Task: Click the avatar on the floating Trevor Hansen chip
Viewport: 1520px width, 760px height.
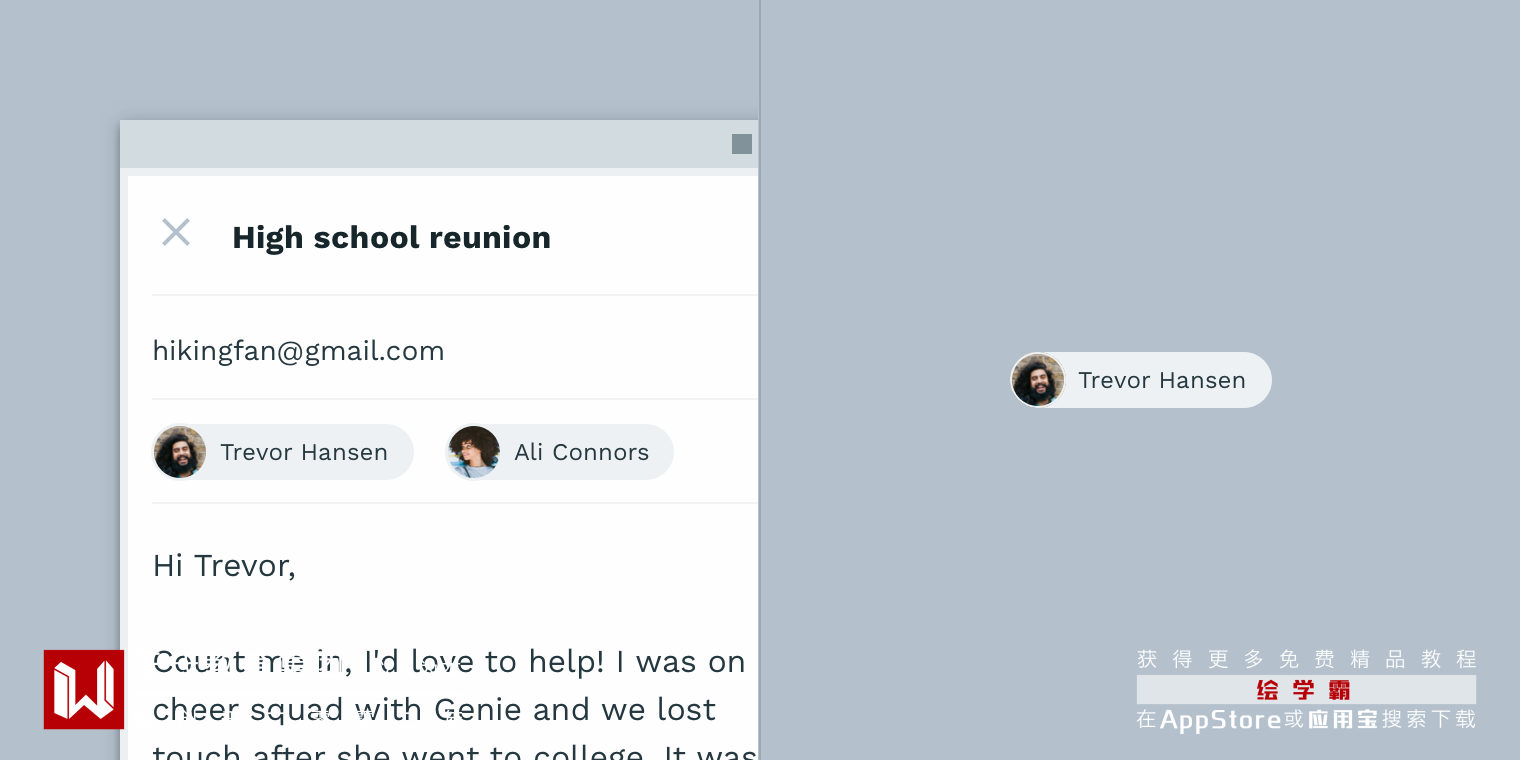Action: pyautogui.click(x=1038, y=380)
